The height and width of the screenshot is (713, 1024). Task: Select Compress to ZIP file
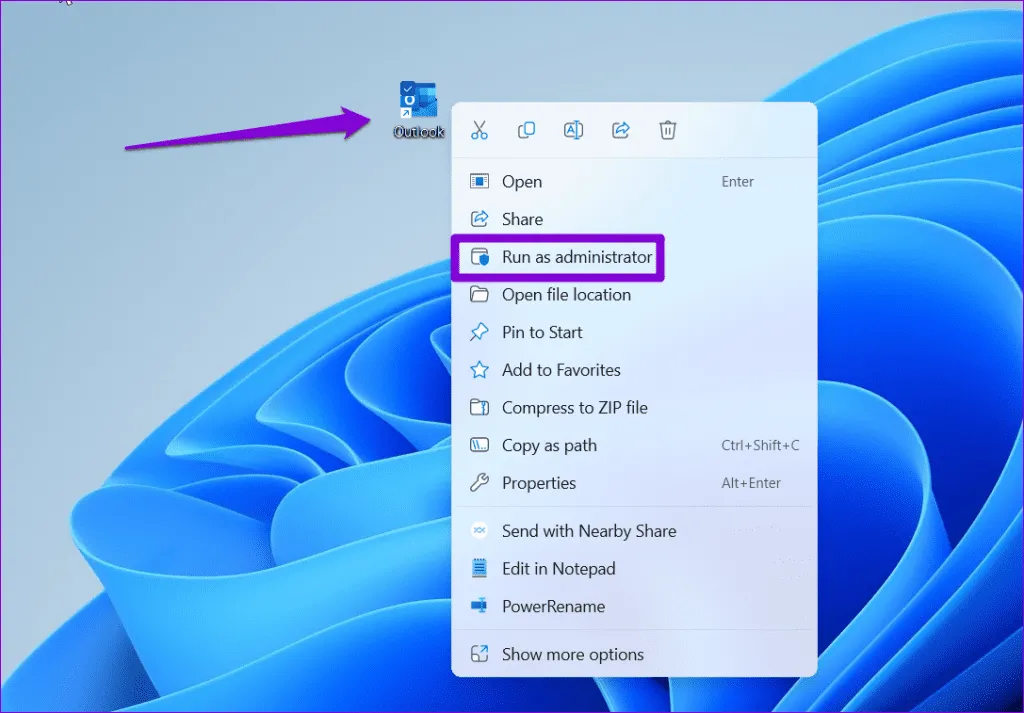574,408
